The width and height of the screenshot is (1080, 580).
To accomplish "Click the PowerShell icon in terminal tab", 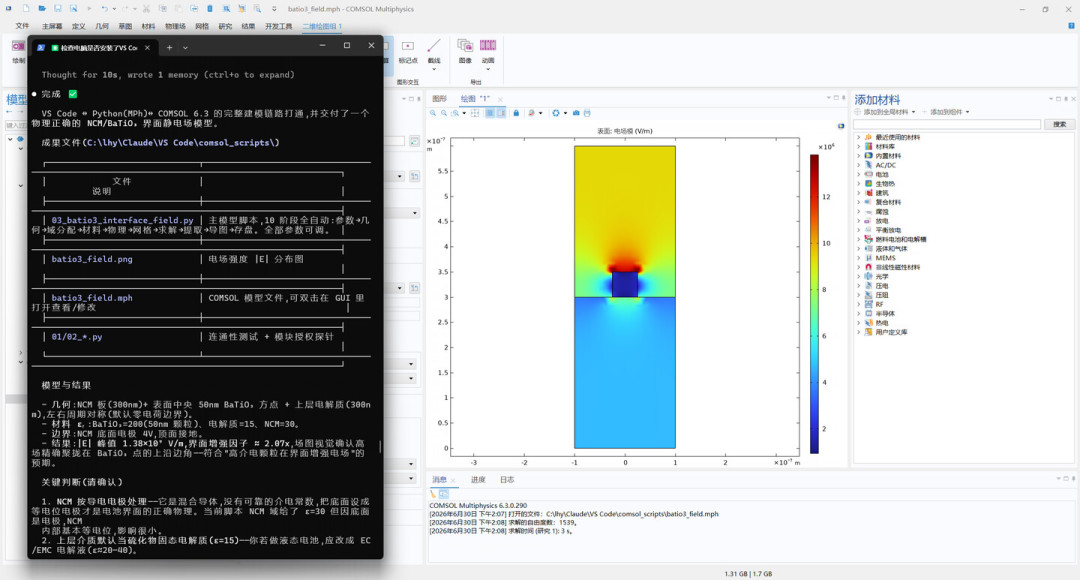I will [41, 48].
